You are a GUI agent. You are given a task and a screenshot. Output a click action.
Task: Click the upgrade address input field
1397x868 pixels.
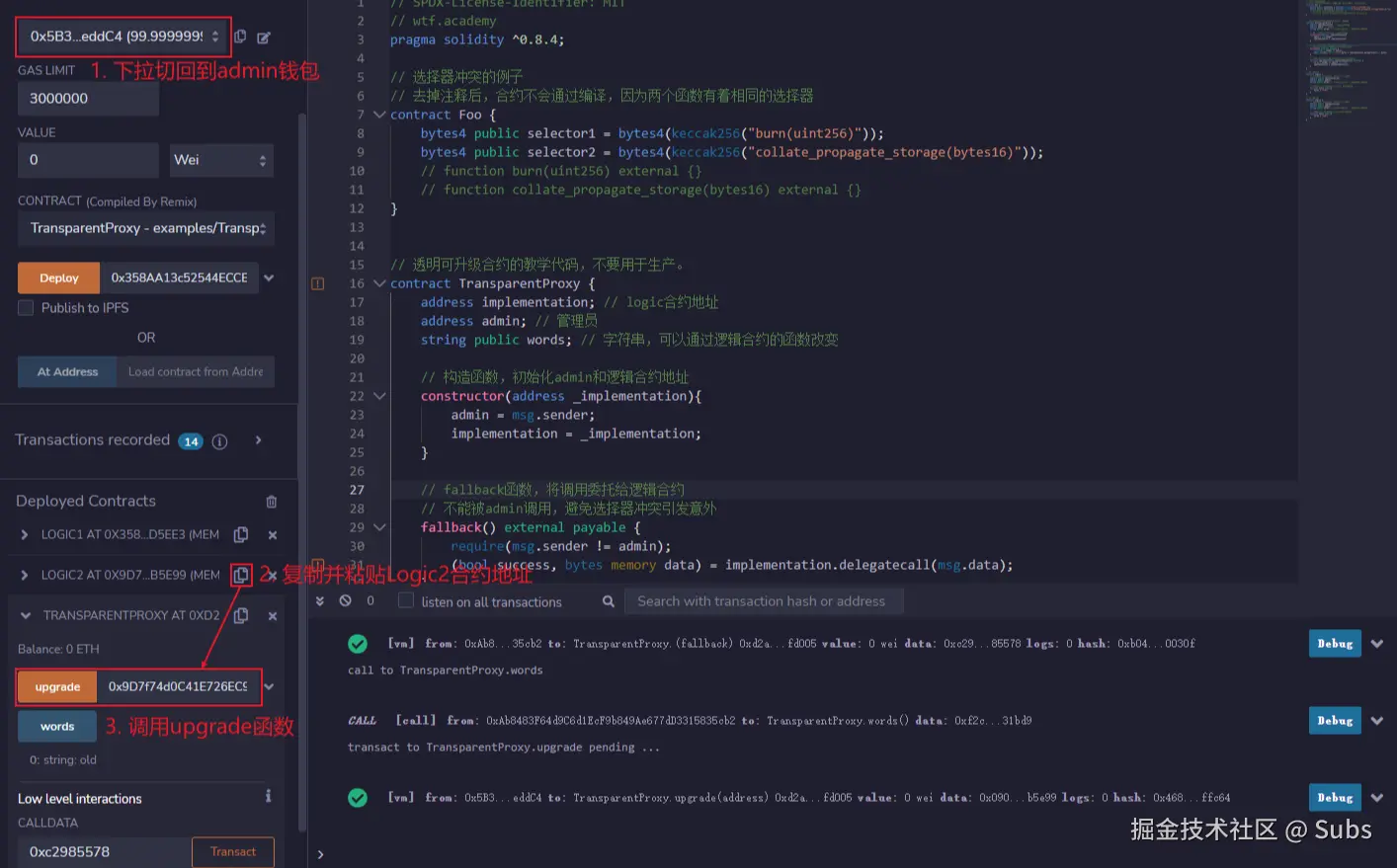tap(178, 686)
